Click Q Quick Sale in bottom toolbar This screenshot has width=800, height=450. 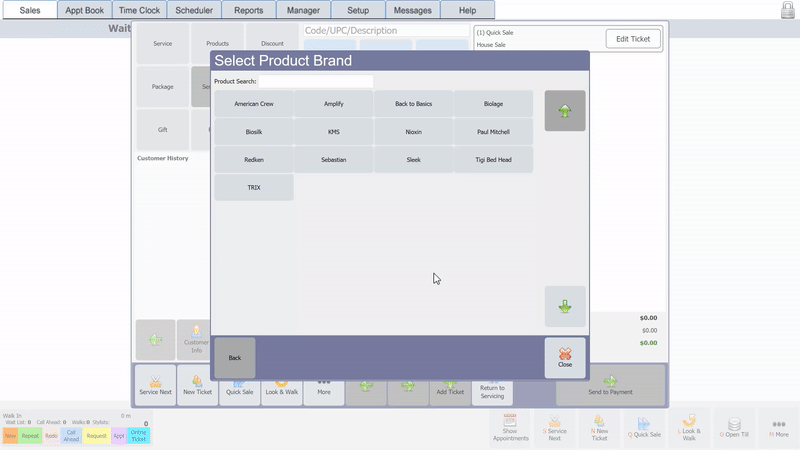[x=644, y=428]
